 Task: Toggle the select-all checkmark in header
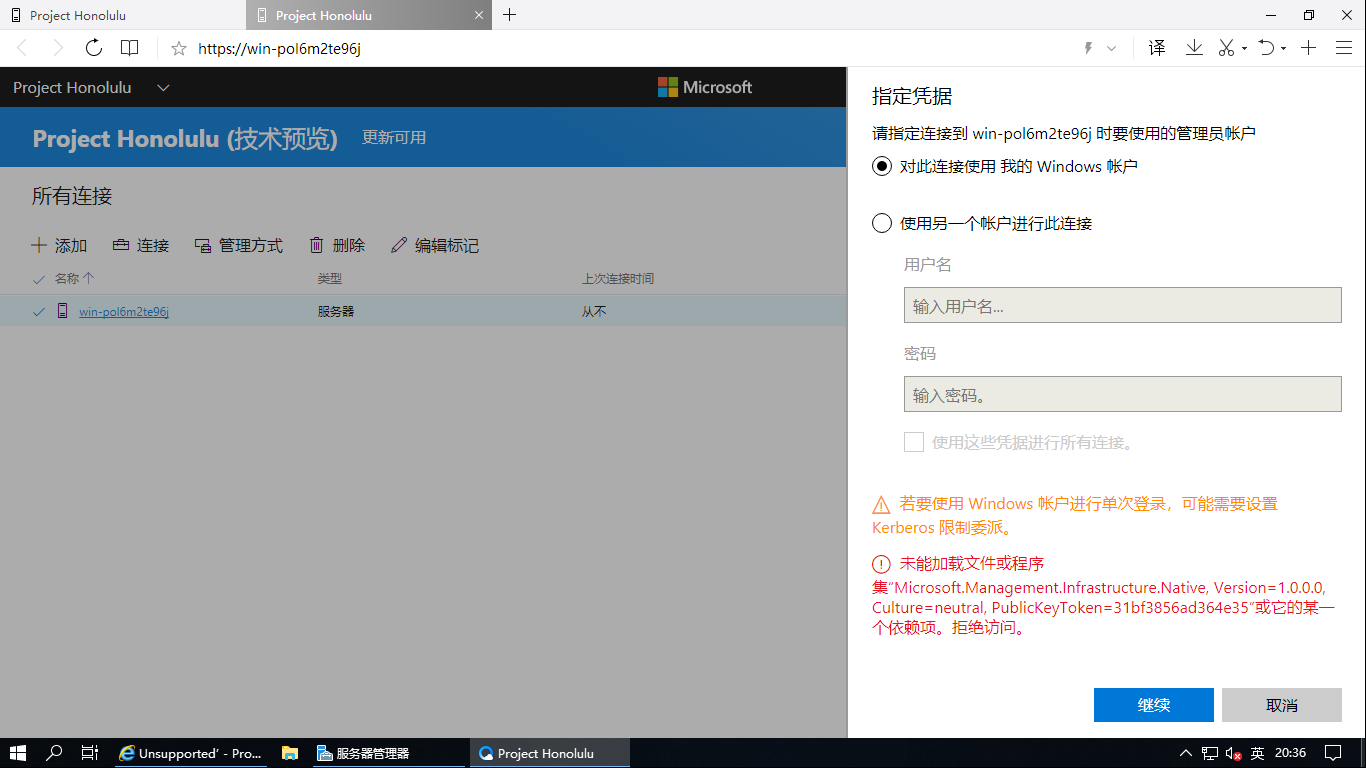click(x=39, y=279)
